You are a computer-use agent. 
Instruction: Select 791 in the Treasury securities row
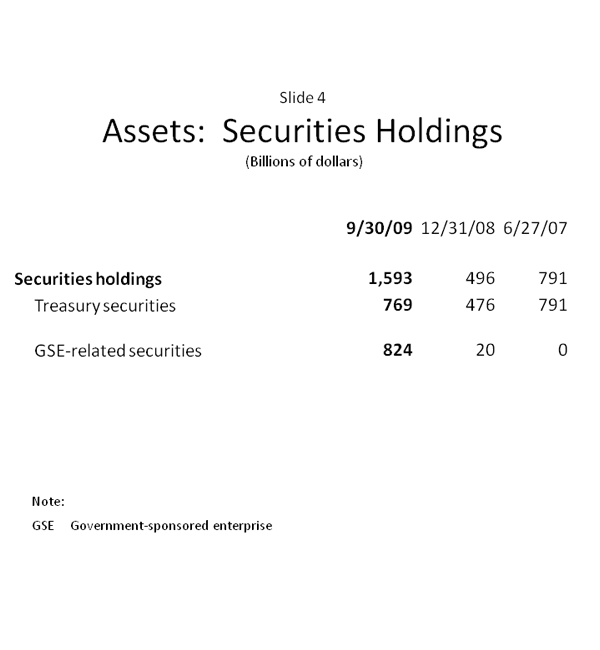click(552, 306)
